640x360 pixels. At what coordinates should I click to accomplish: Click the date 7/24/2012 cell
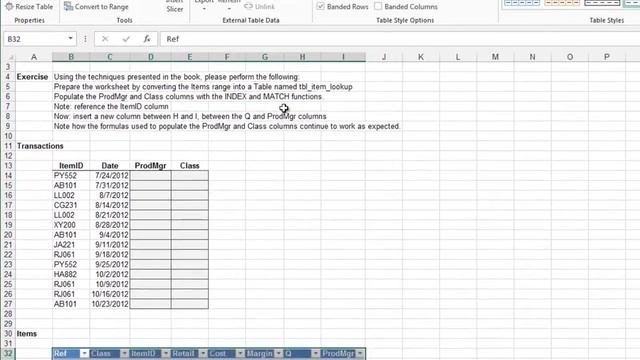tap(110, 176)
